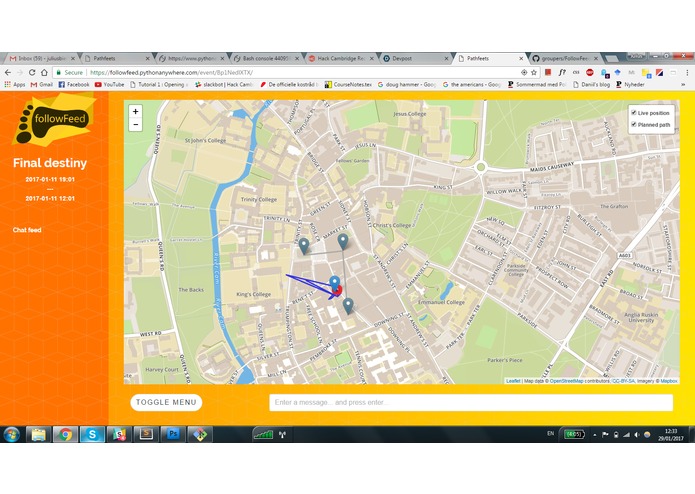Reload the current page

click(x=32, y=72)
